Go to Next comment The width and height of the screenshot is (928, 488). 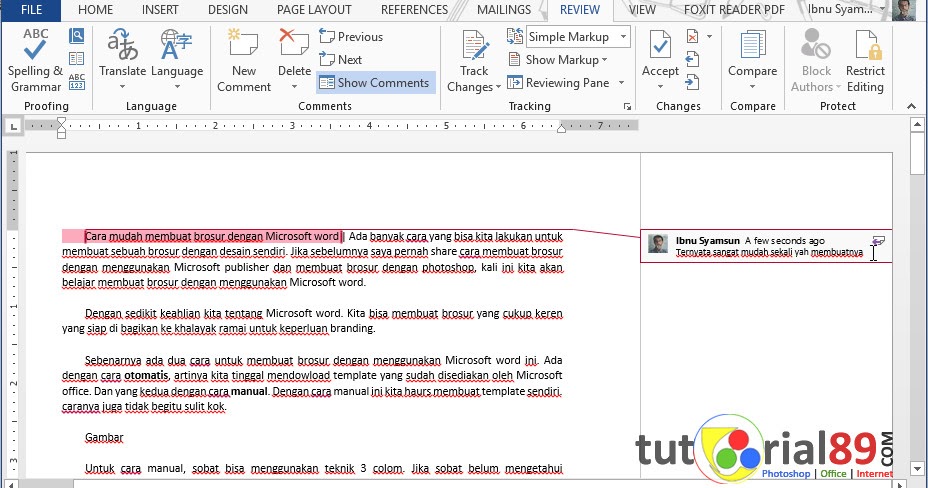tap(340, 60)
